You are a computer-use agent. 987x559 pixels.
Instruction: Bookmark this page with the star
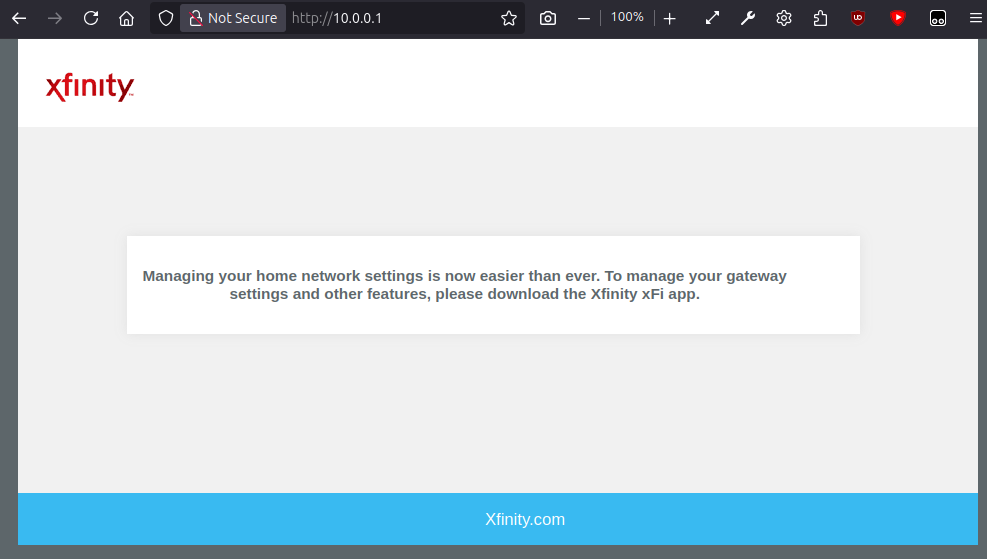509,18
